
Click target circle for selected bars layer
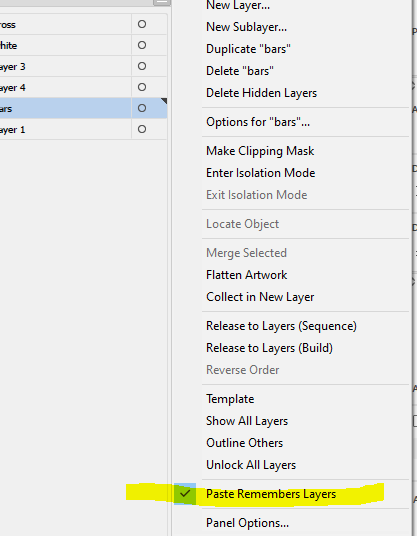(x=142, y=108)
